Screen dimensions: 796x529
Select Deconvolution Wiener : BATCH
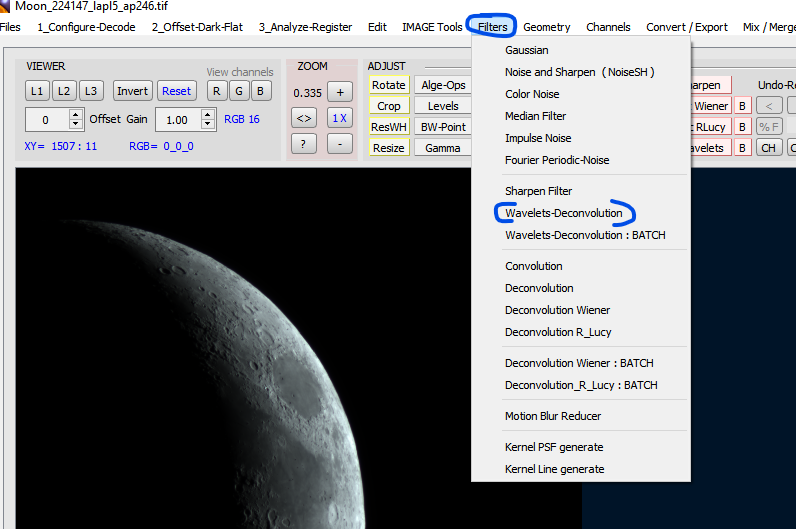point(581,363)
